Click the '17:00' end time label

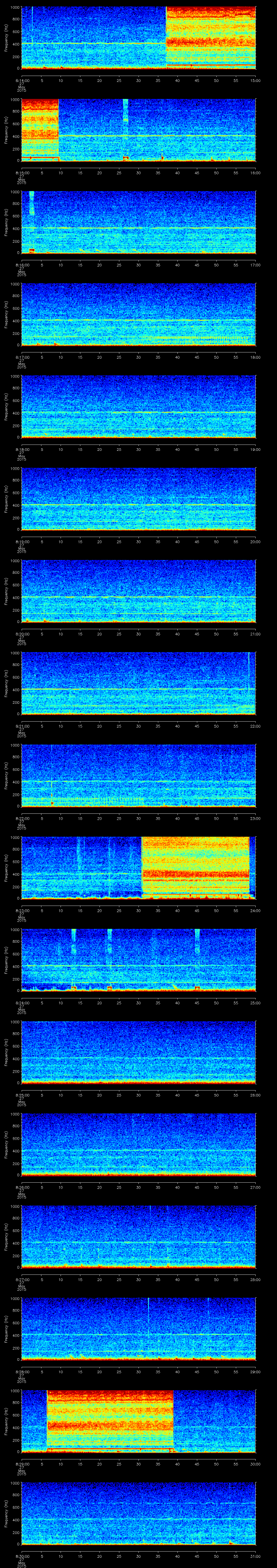tap(255, 265)
